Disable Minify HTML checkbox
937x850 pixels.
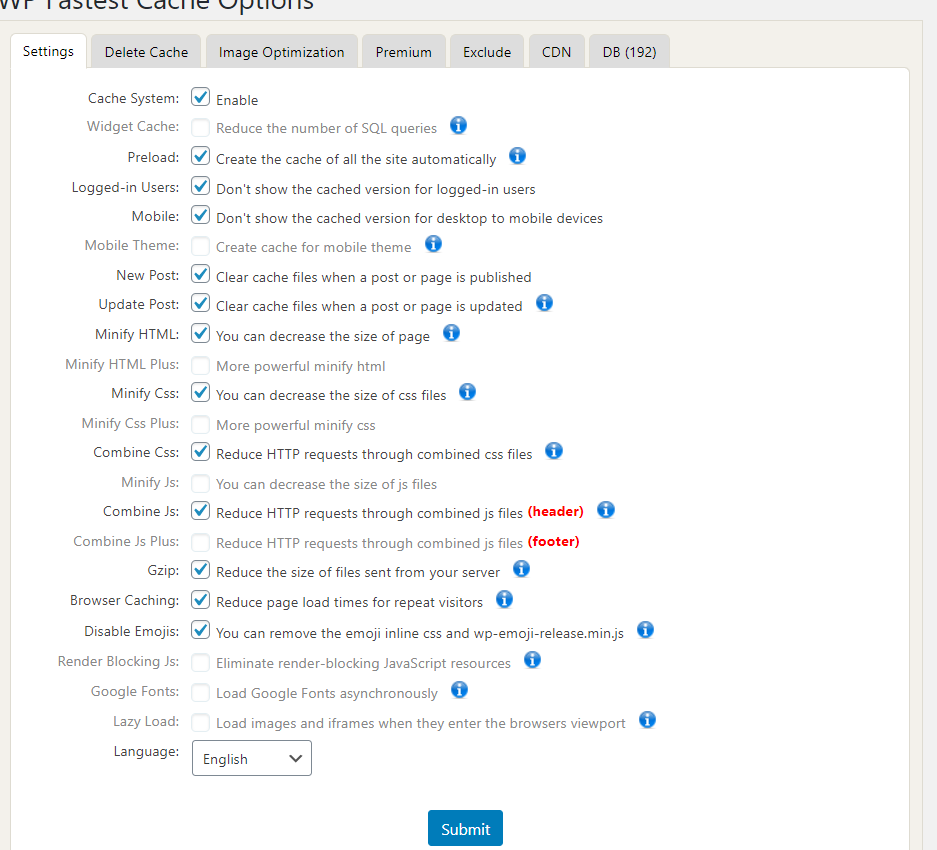pyautogui.click(x=201, y=333)
